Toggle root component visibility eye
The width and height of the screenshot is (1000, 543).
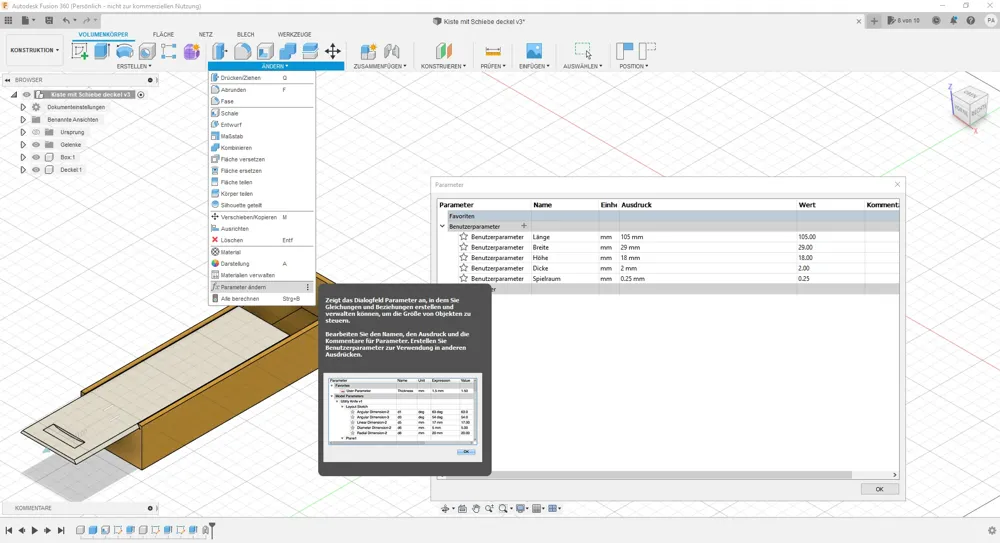pyautogui.click(x=27, y=94)
